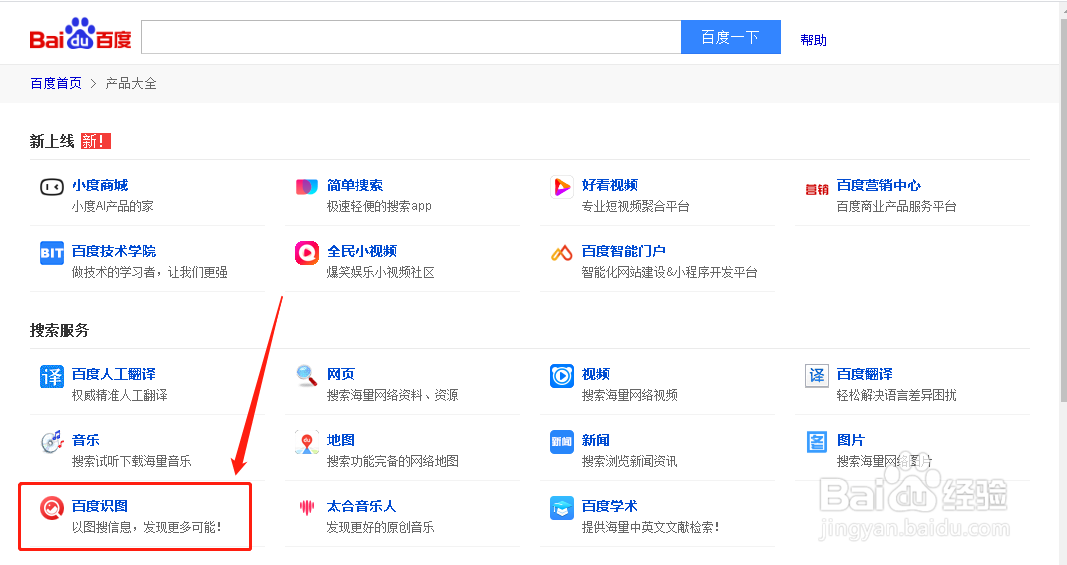Open the 百度营销中心 link
This screenshot has width=1067, height=565.
click(878, 185)
